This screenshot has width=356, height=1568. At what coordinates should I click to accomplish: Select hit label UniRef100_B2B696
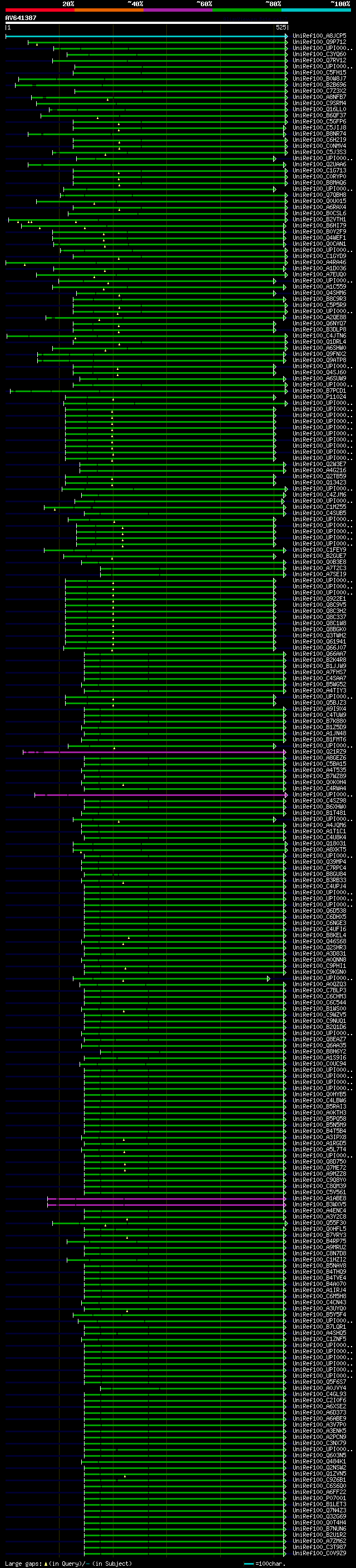319,85
